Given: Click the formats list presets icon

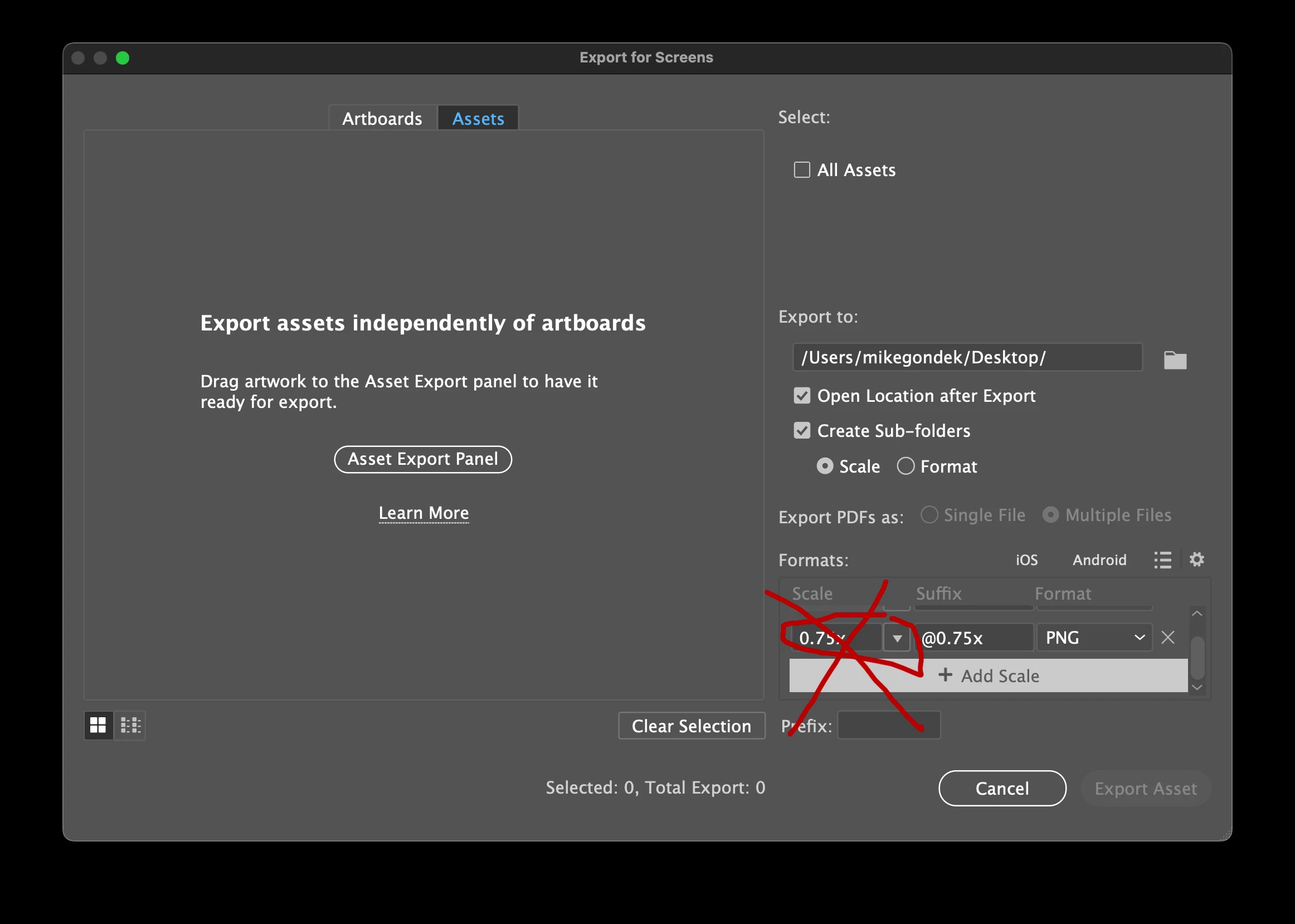Looking at the screenshot, I should pyautogui.click(x=1162, y=560).
